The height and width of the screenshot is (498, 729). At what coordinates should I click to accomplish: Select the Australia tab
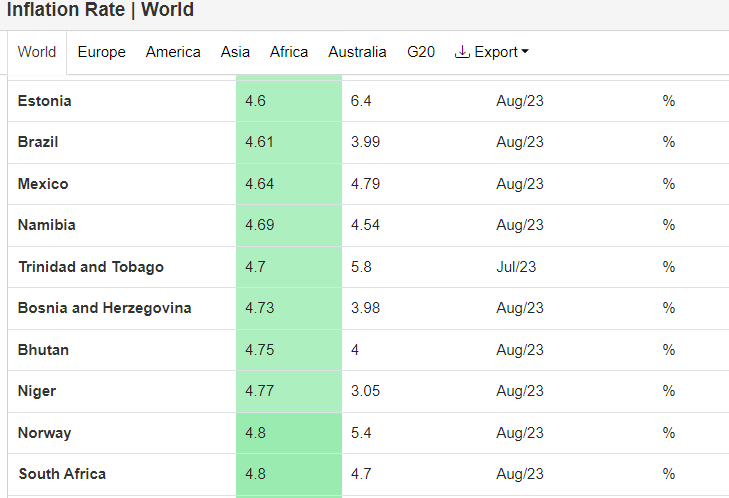(357, 52)
